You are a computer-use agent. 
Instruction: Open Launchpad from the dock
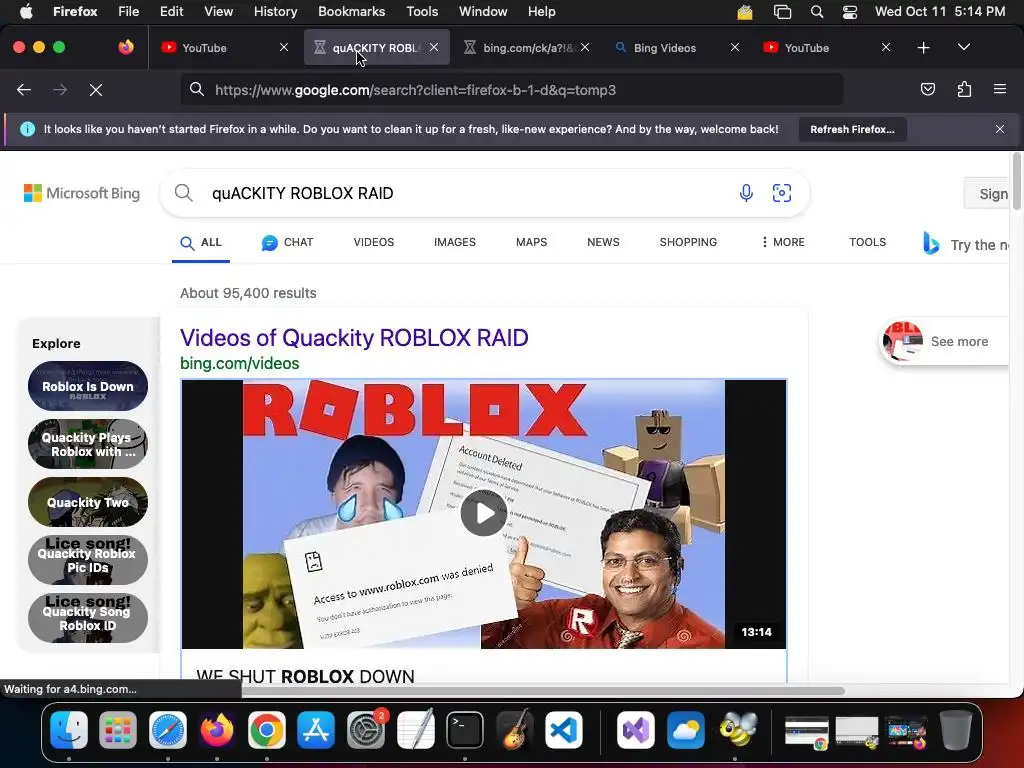(x=118, y=729)
